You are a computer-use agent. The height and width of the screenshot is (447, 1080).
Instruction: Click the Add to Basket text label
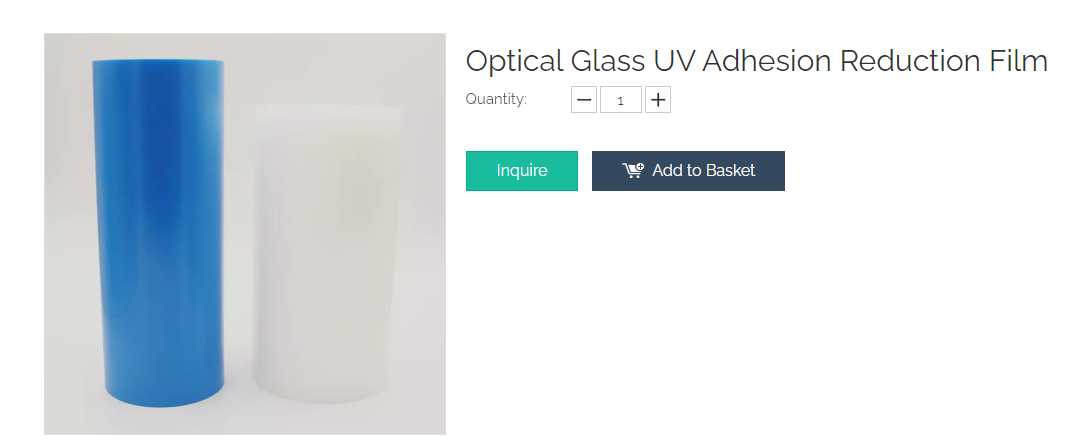703,171
